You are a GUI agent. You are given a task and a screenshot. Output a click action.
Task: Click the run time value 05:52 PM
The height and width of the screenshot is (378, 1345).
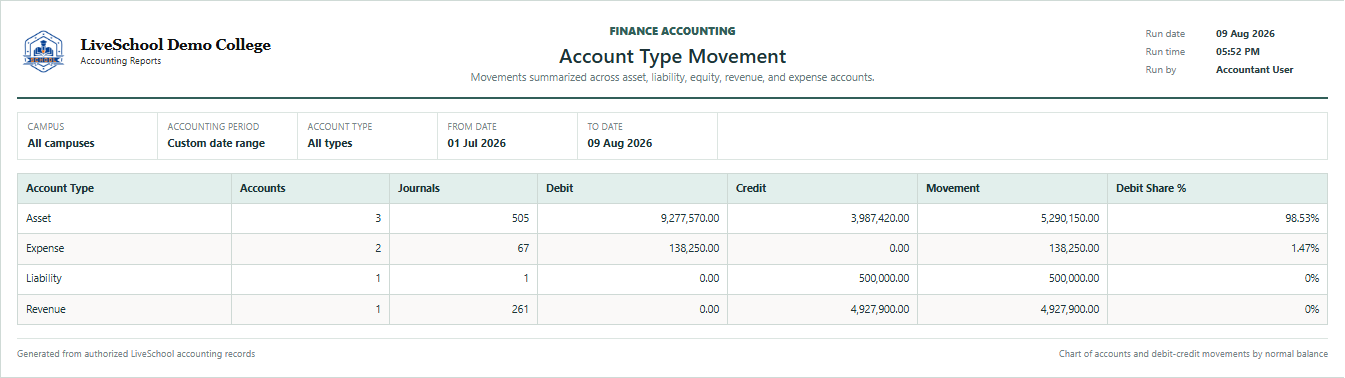click(1238, 52)
